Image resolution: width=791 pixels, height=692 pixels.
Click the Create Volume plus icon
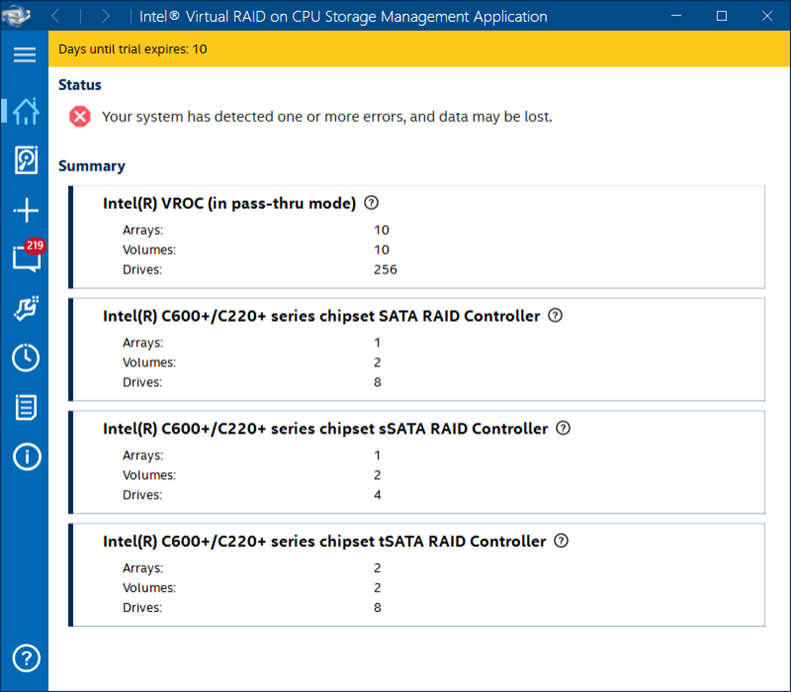tap(25, 210)
